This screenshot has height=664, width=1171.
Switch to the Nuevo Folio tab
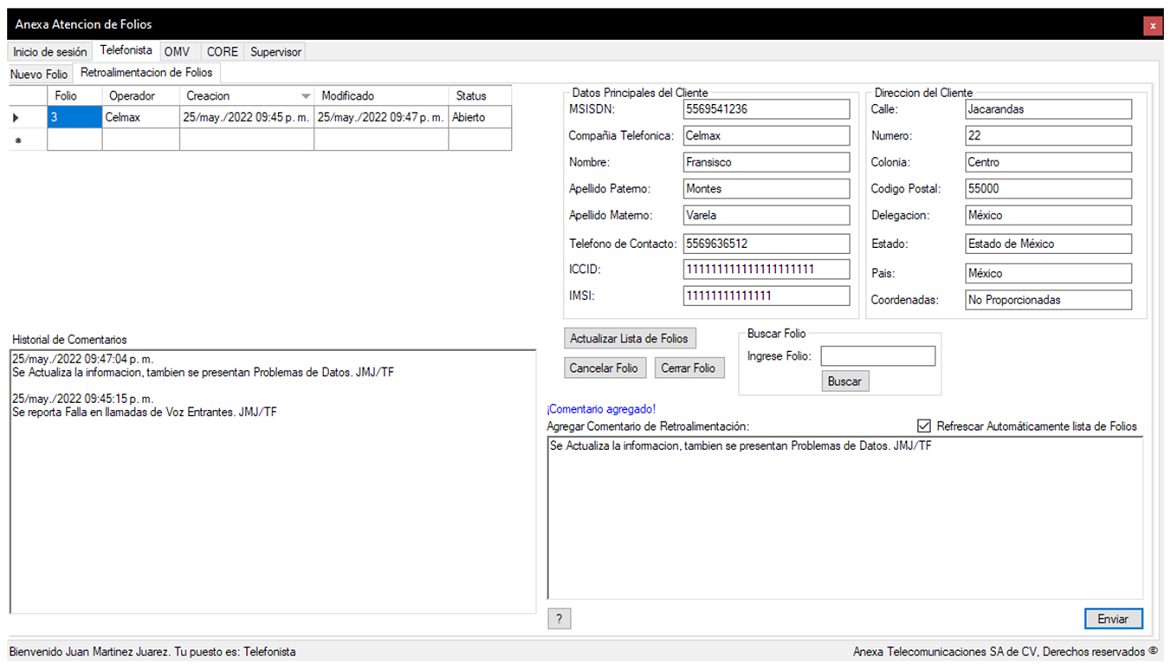pyautogui.click(x=39, y=74)
